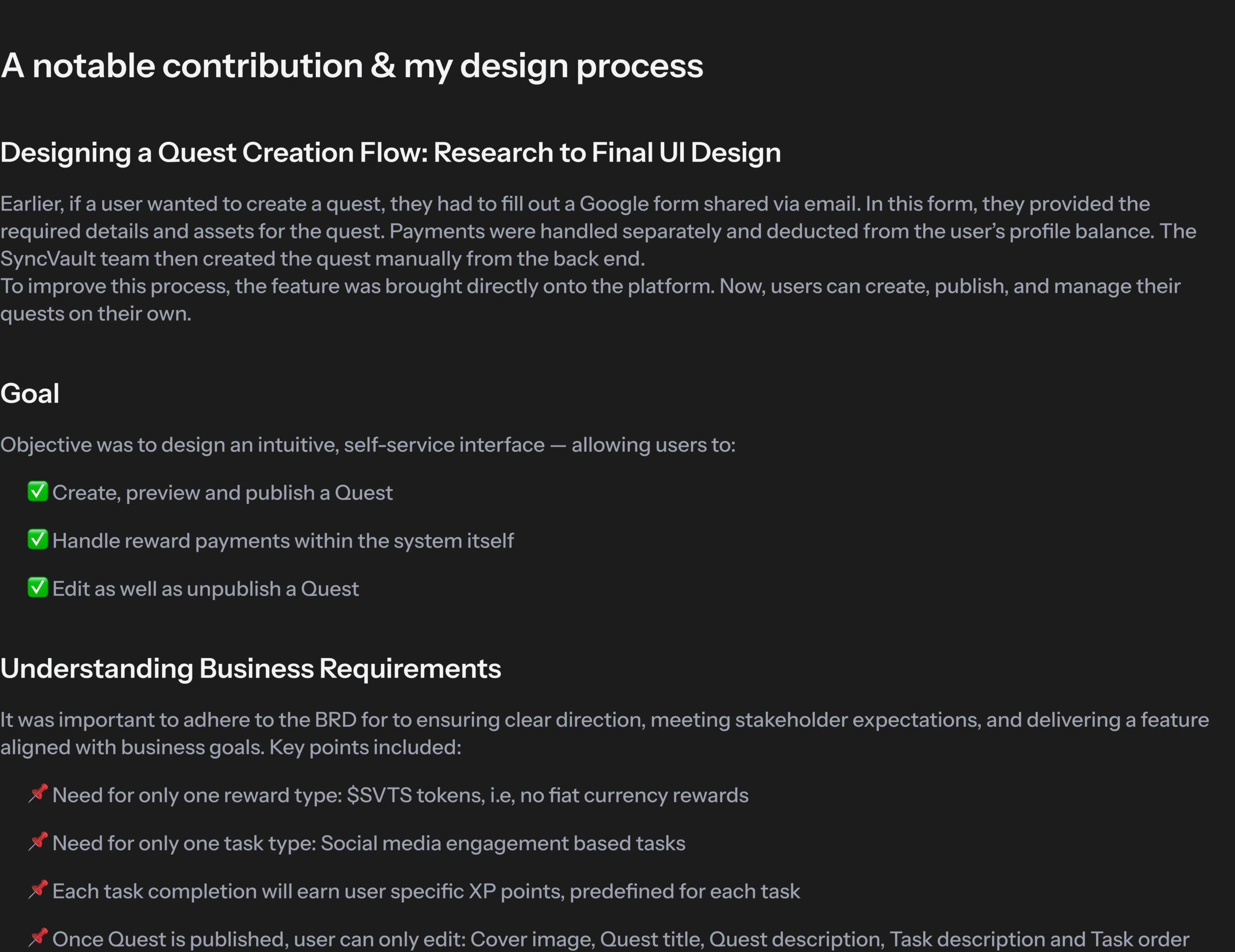This screenshot has width=1235, height=952.
Task: Click the "Edit as well as unpublish a Quest" text
Action: pos(205,590)
